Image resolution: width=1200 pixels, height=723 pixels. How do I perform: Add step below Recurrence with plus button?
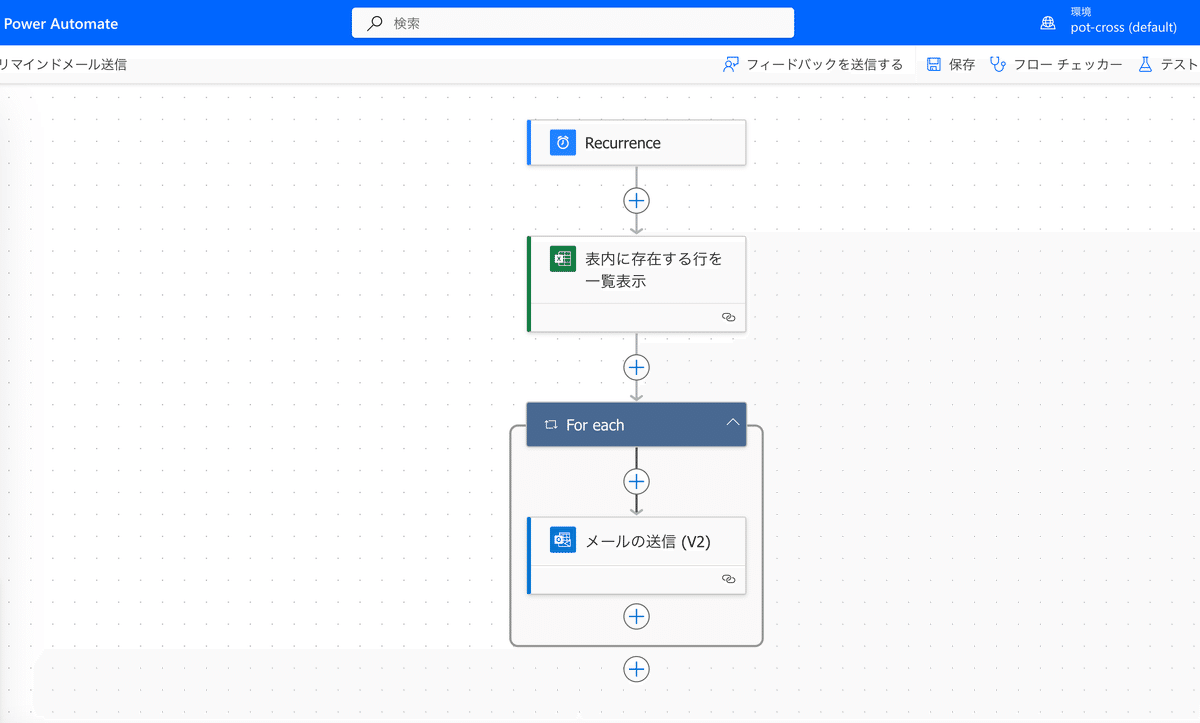point(636,200)
